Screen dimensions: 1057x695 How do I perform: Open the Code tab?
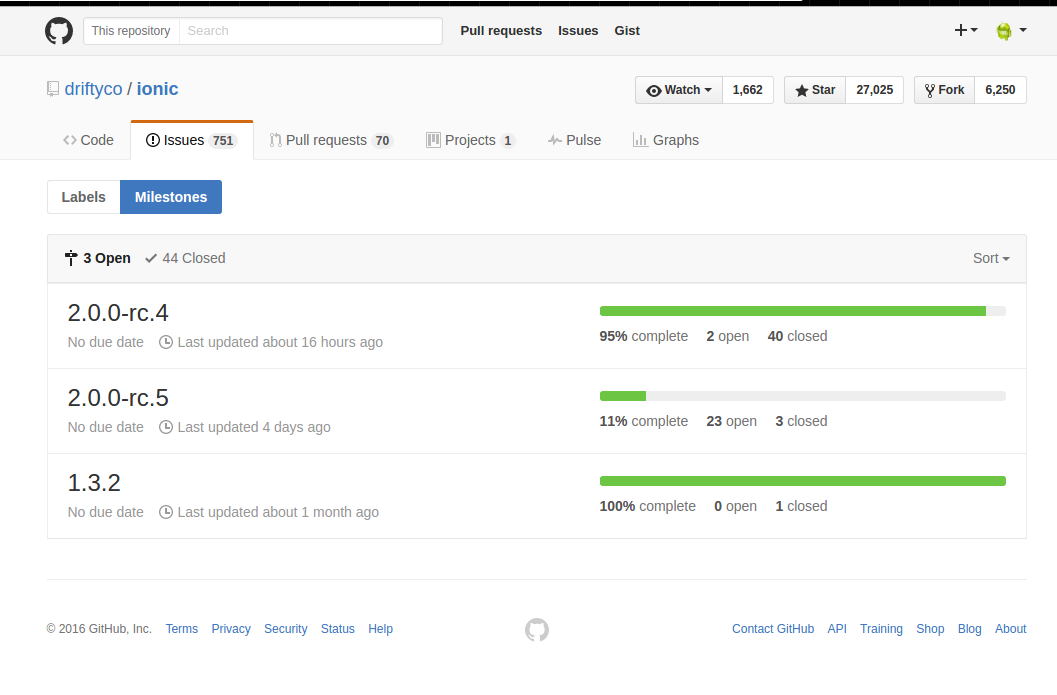(88, 140)
